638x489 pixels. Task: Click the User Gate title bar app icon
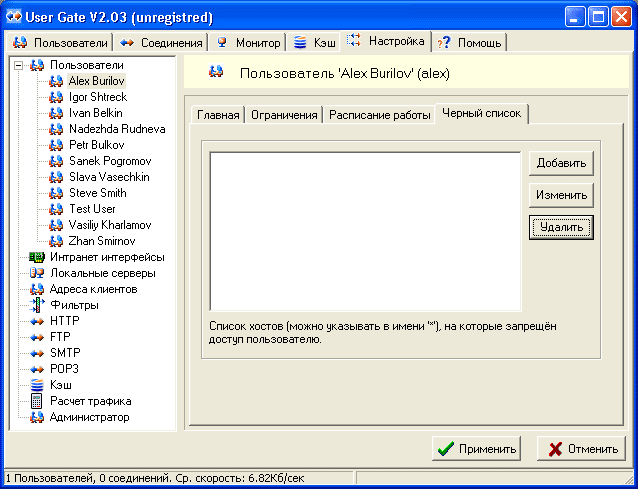14,17
